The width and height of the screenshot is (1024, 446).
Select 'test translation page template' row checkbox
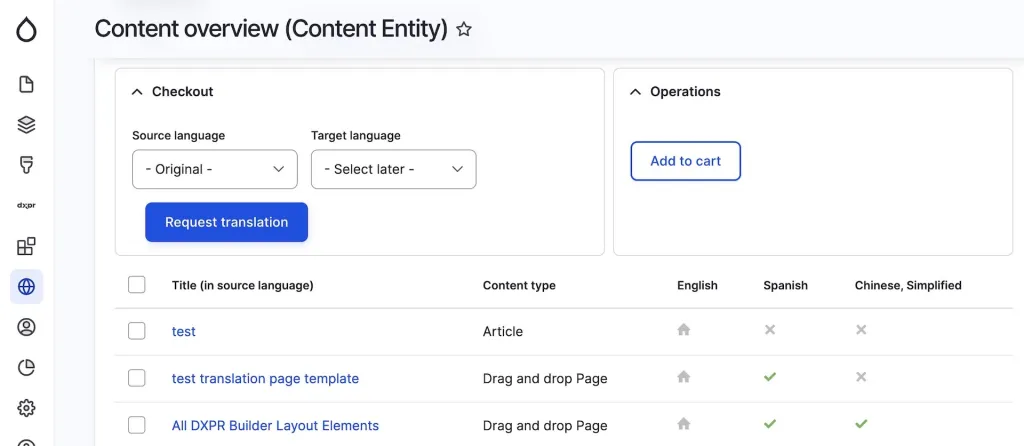pyautogui.click(x=137, y=378)
